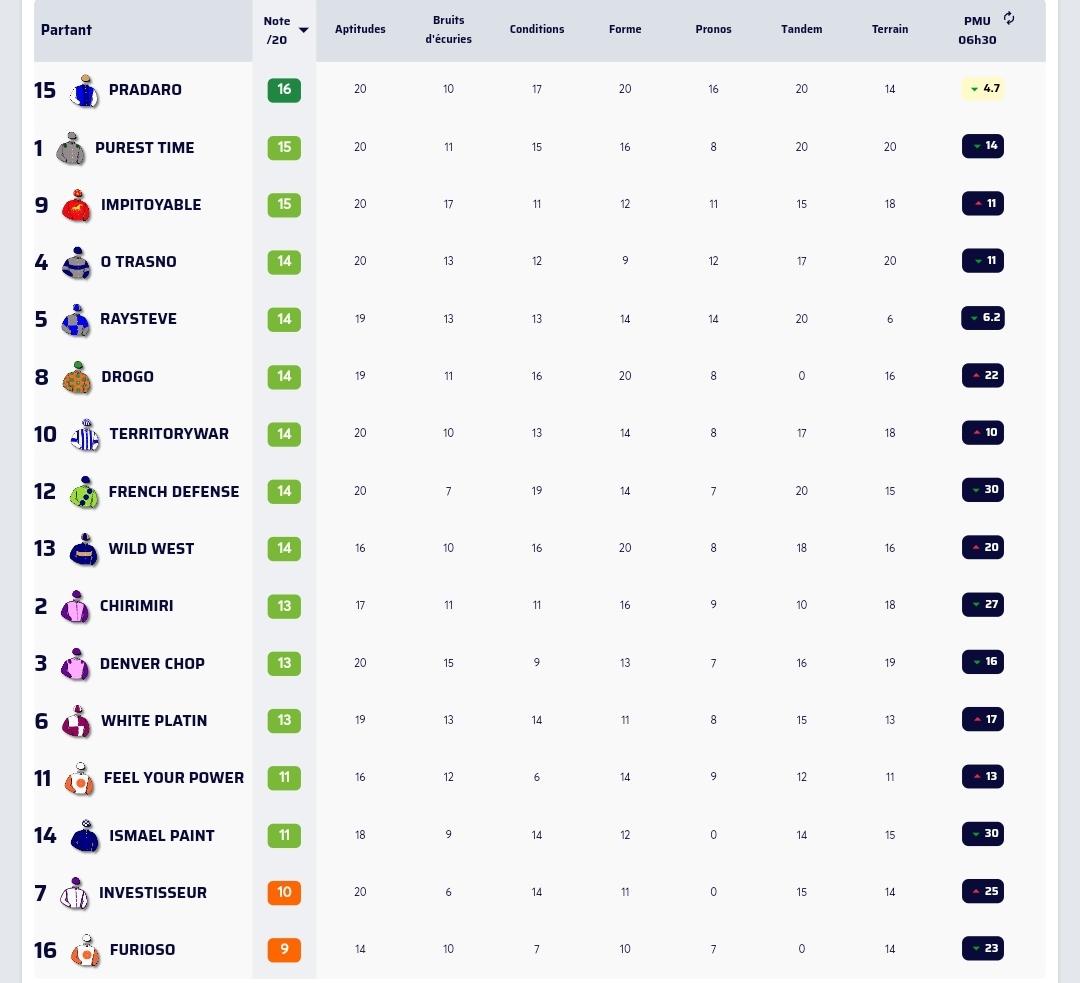Open the WILD WEST horse link

point(151,548)
